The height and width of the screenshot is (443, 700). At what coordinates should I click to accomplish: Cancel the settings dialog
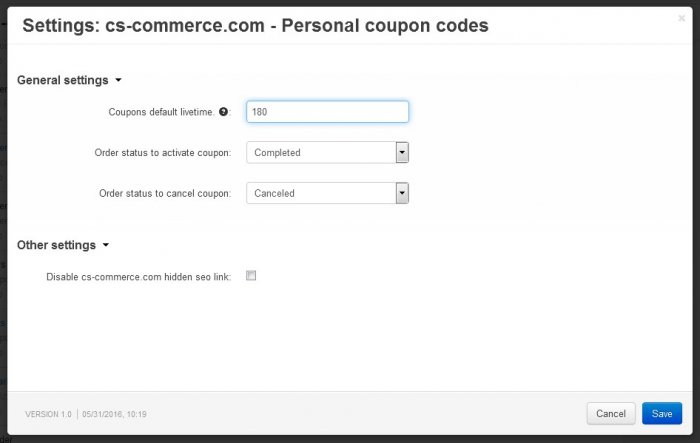pyautogui.click(x=611, y=414)
